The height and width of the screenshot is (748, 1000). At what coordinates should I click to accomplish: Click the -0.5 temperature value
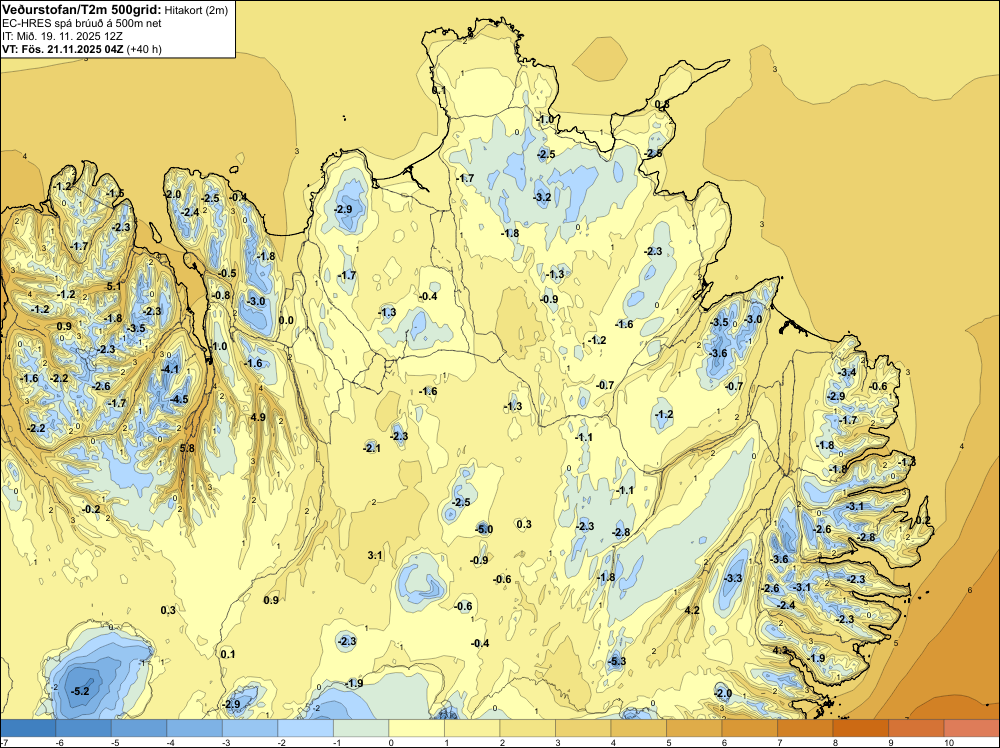point(227,273)
